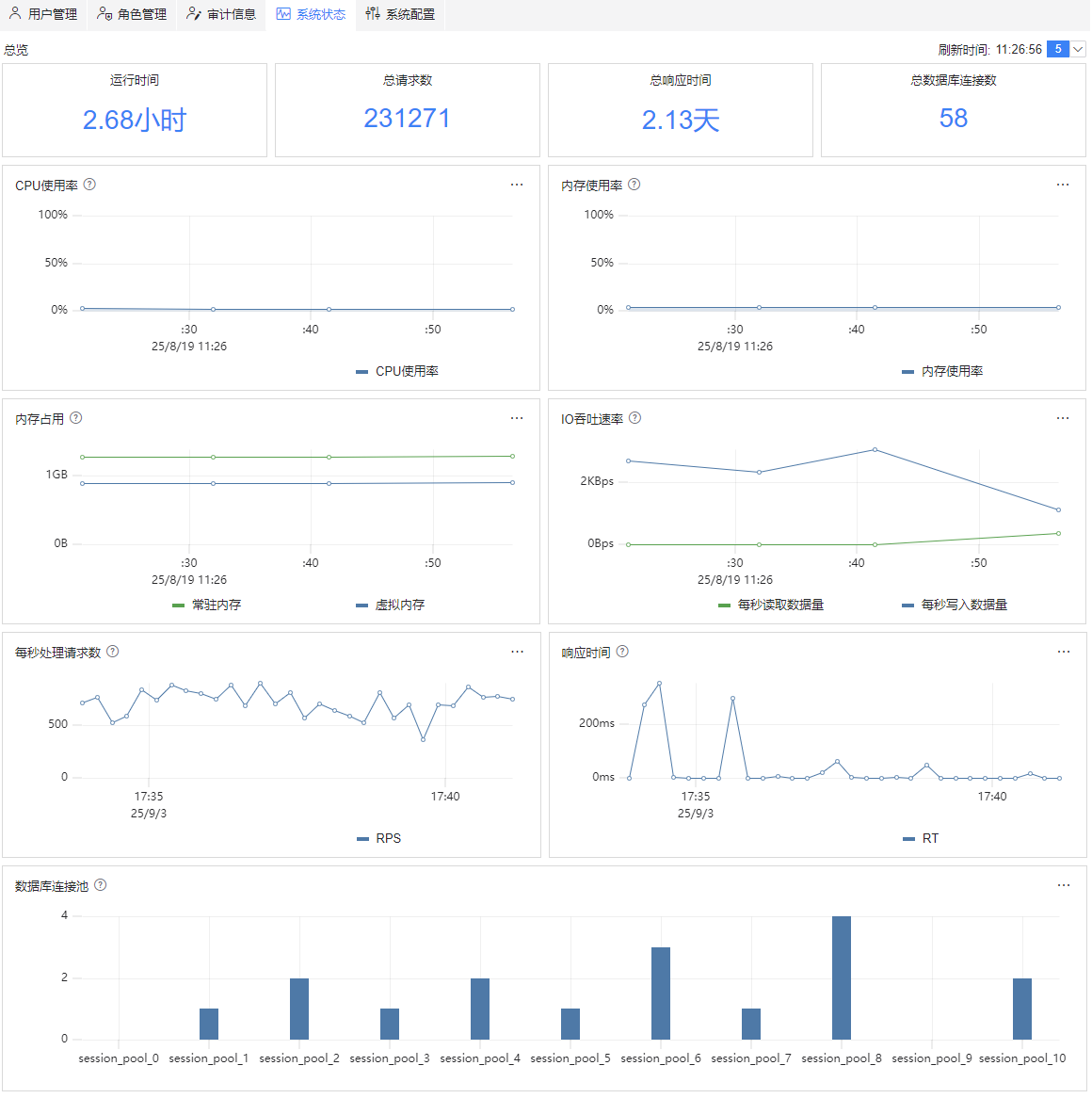Click the refresh interval 5 button
This screenshot has width=1092, height=1098.
[1058, 49]
